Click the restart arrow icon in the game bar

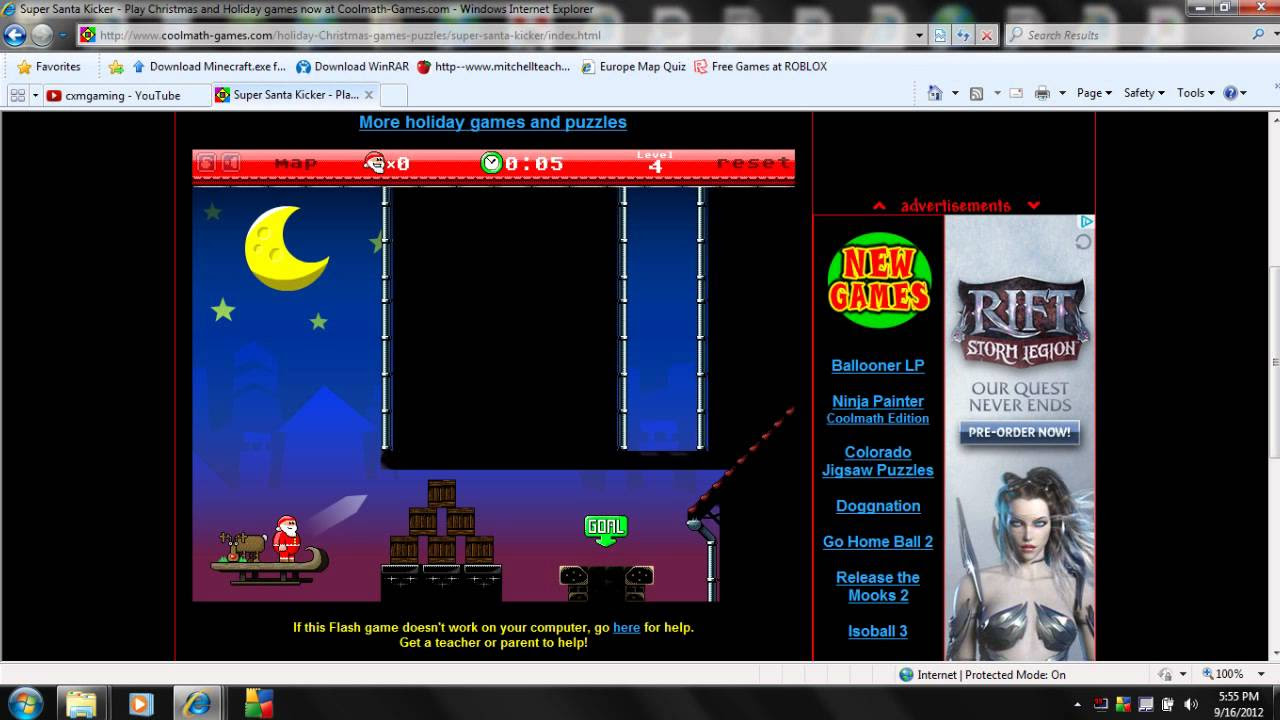207,164
